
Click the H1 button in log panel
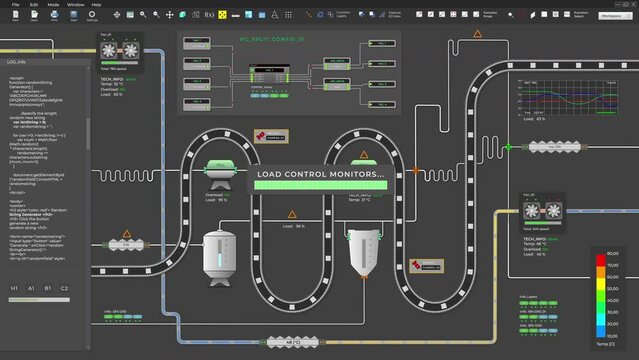[x=14, y=288]
